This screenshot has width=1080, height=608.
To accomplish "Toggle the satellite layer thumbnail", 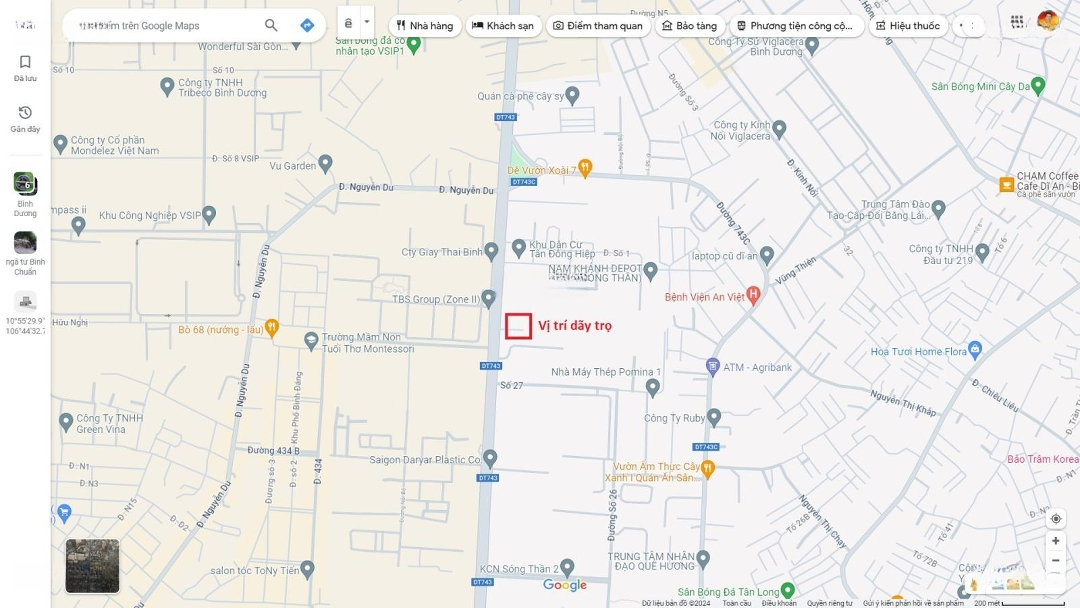I will [92, 566].
